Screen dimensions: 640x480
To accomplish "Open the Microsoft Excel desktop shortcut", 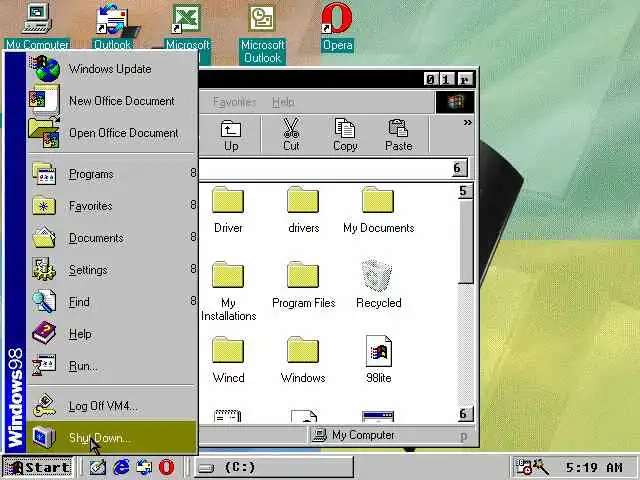I will pyautogui.click(x=187, y=33).
